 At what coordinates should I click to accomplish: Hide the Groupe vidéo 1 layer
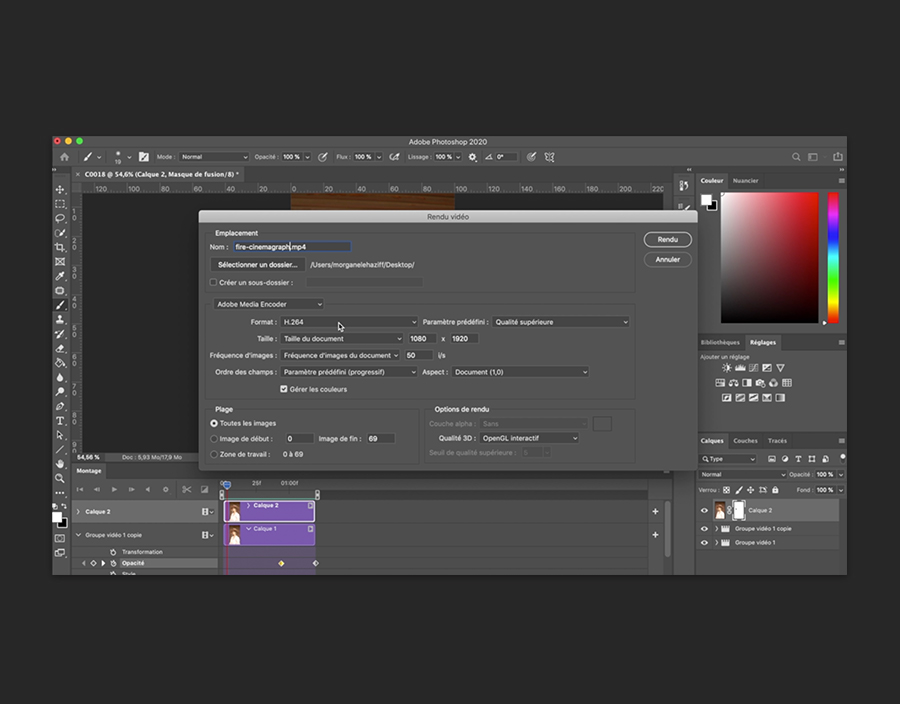[x=704, y=543]
